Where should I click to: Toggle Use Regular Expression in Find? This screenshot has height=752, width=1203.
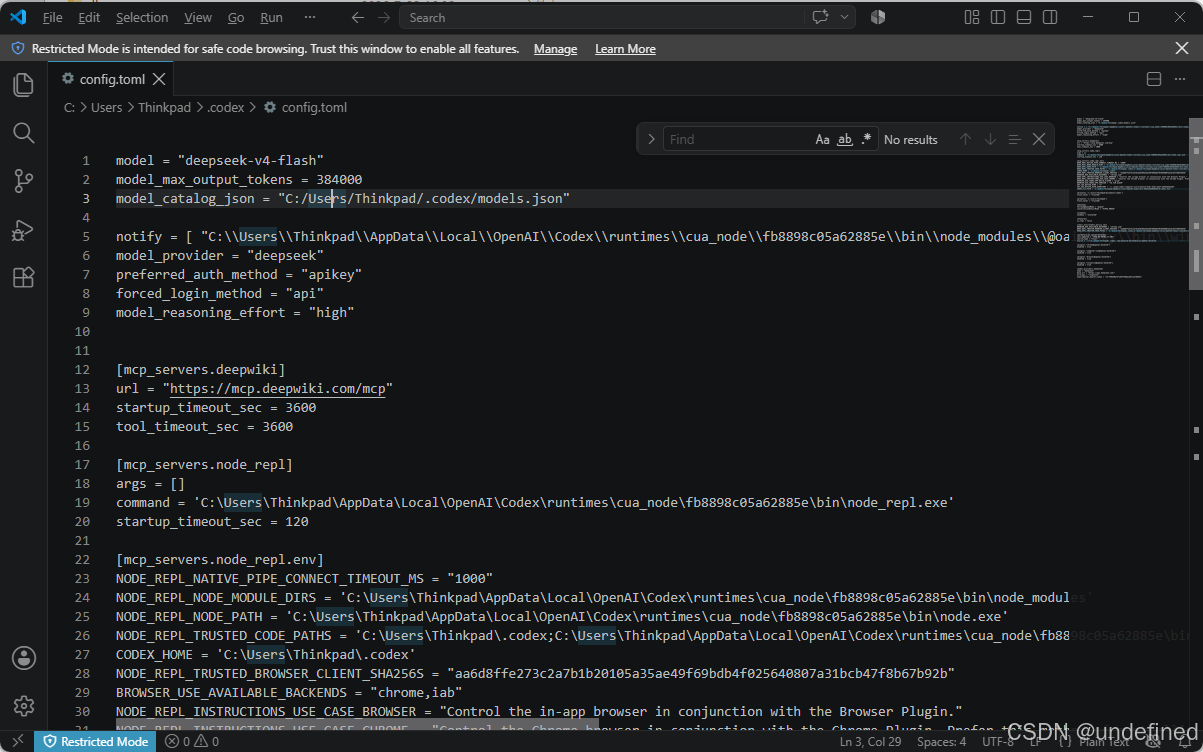866,139
